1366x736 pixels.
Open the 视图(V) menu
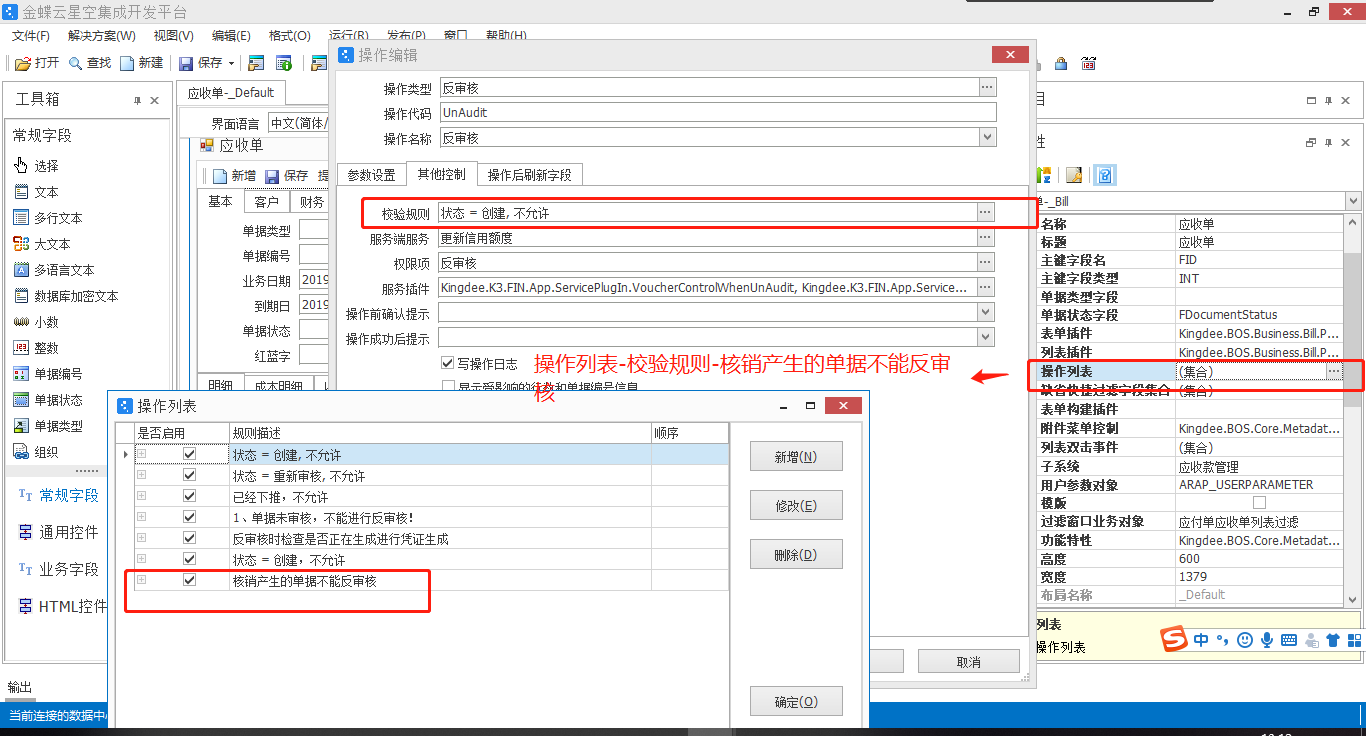[173, 35]
